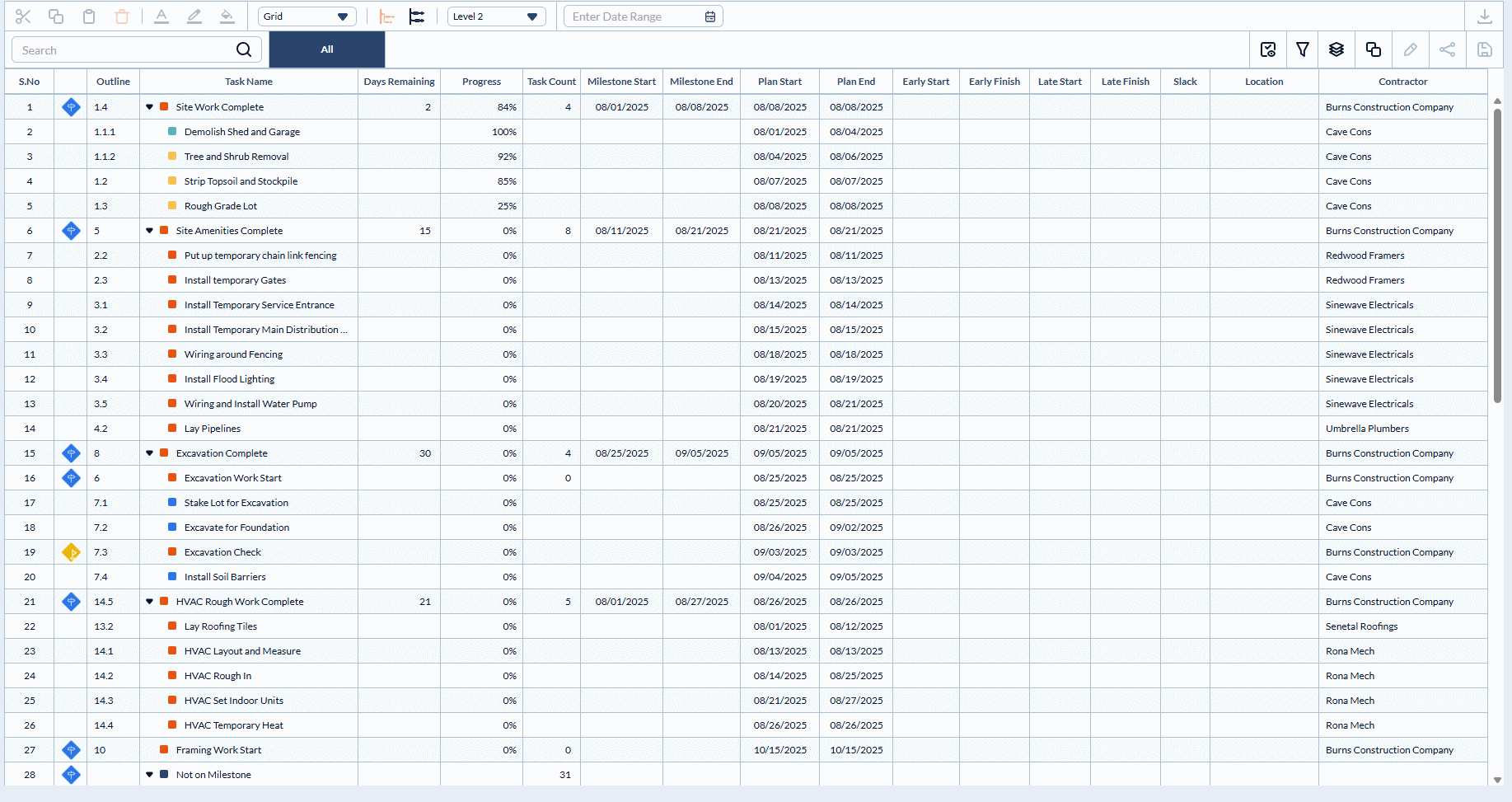Click the 10/15/2025 plan start cell
Image resolution: width=1512 pixels, height=802 pixels.
click(x=779, y=750)
